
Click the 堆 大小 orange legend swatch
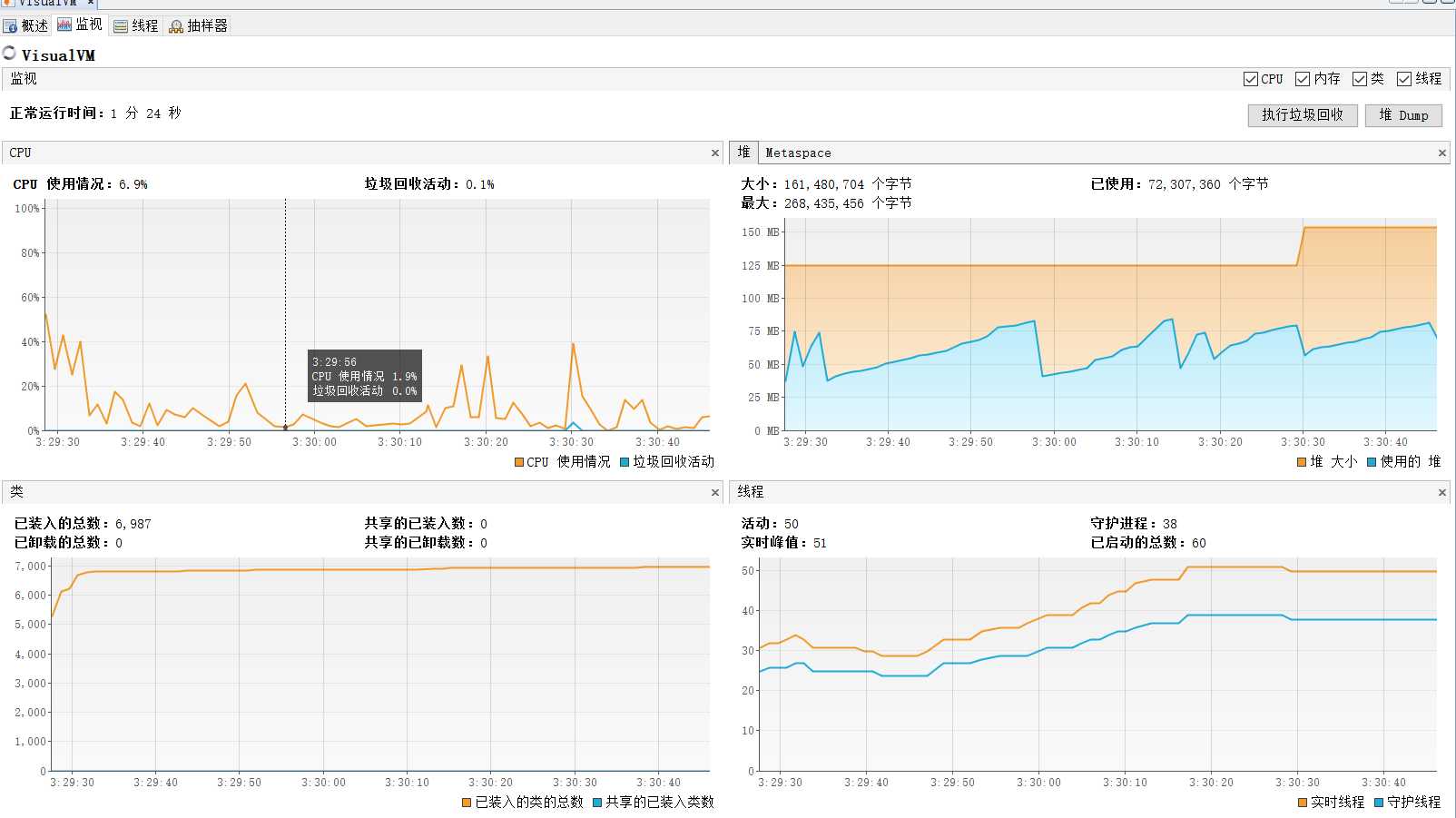pyautogui.click(x=1302, y=462)
